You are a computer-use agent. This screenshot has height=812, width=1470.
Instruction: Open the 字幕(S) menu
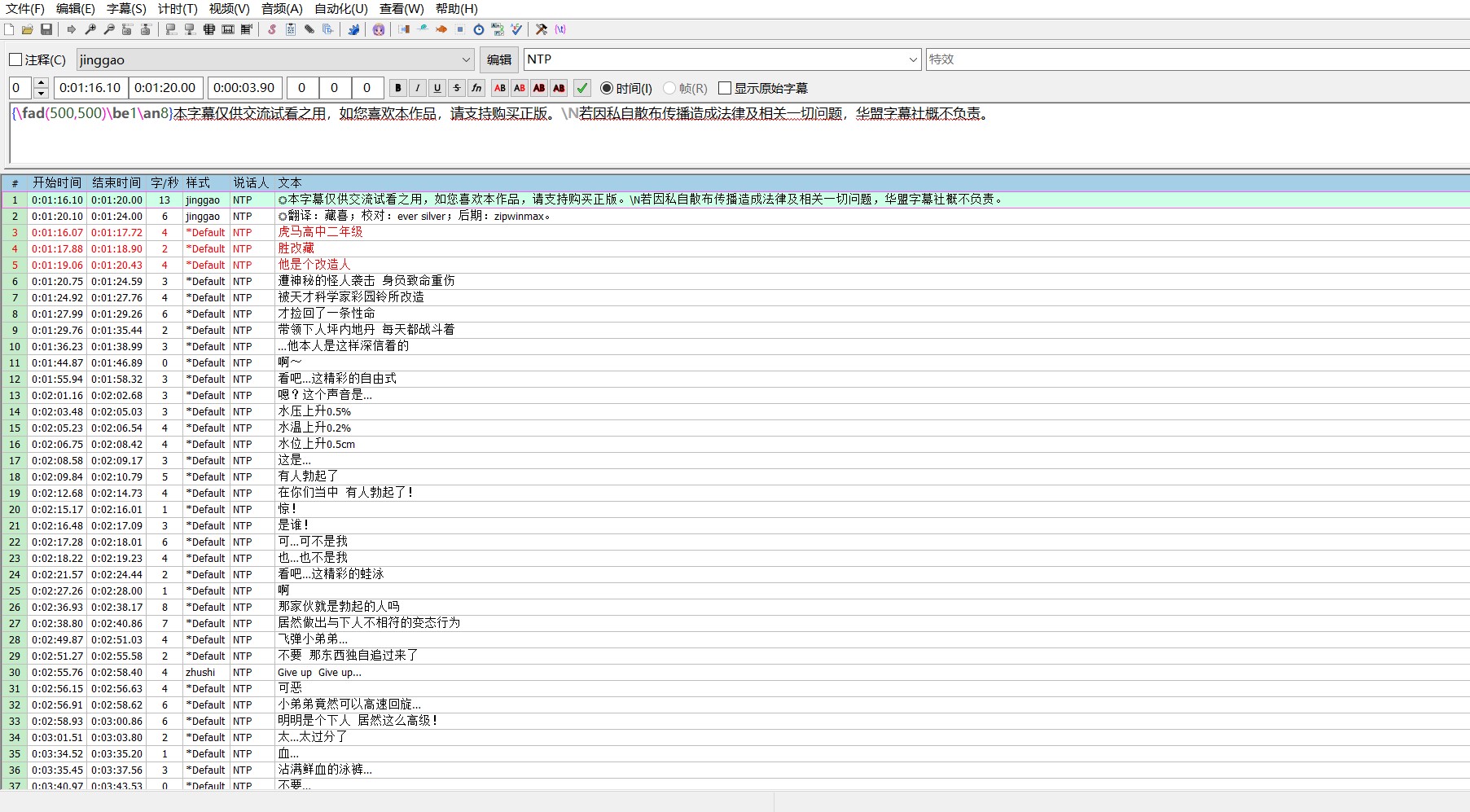click(x=126, y=9)
